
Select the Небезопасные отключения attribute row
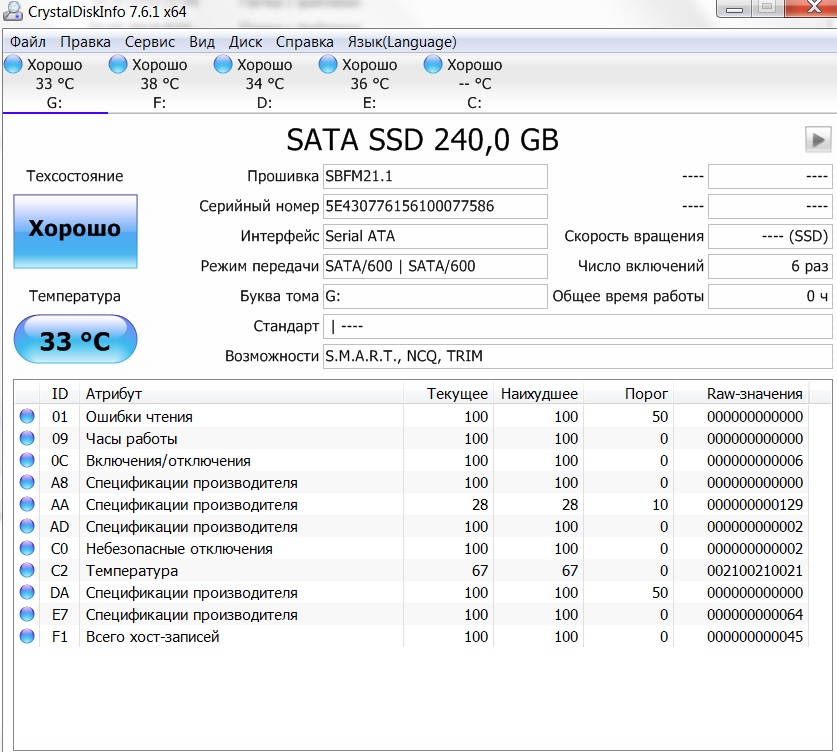click(411, 549)
